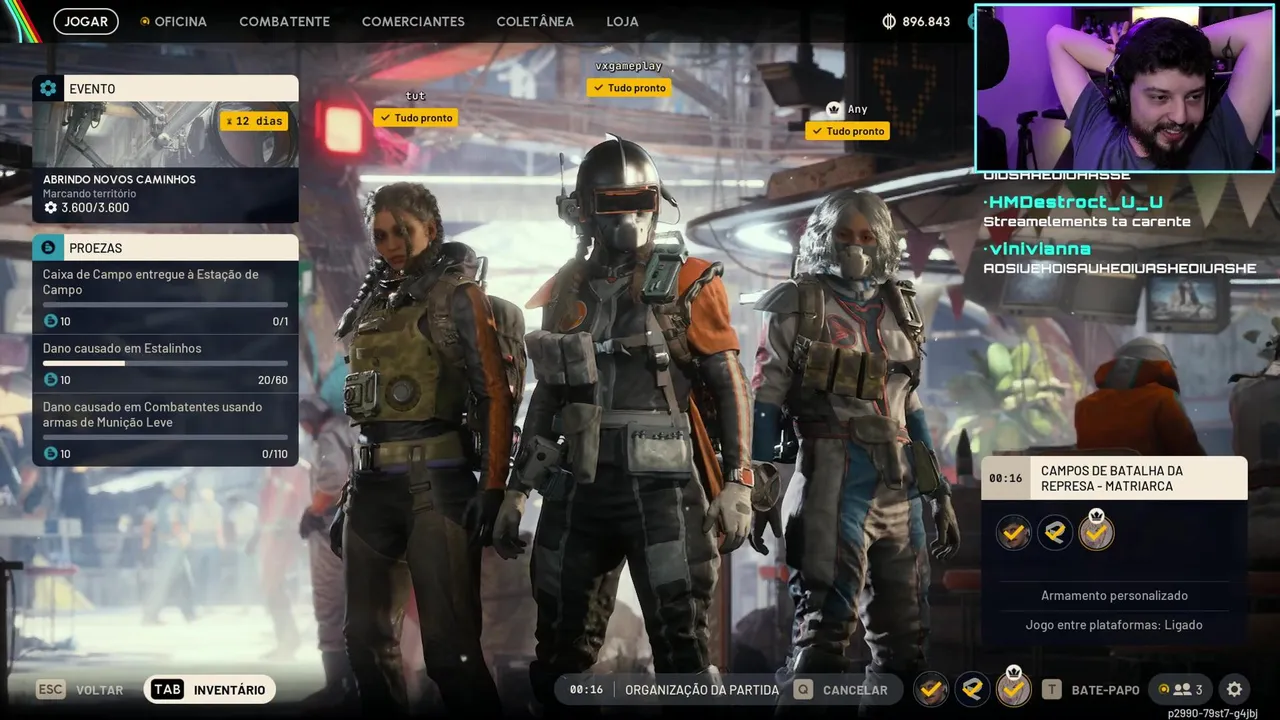Image resolution: width=1280 pixels, height=720 pixels.
Task: Open the event banner thumbnail image
Action: point(165,135)
